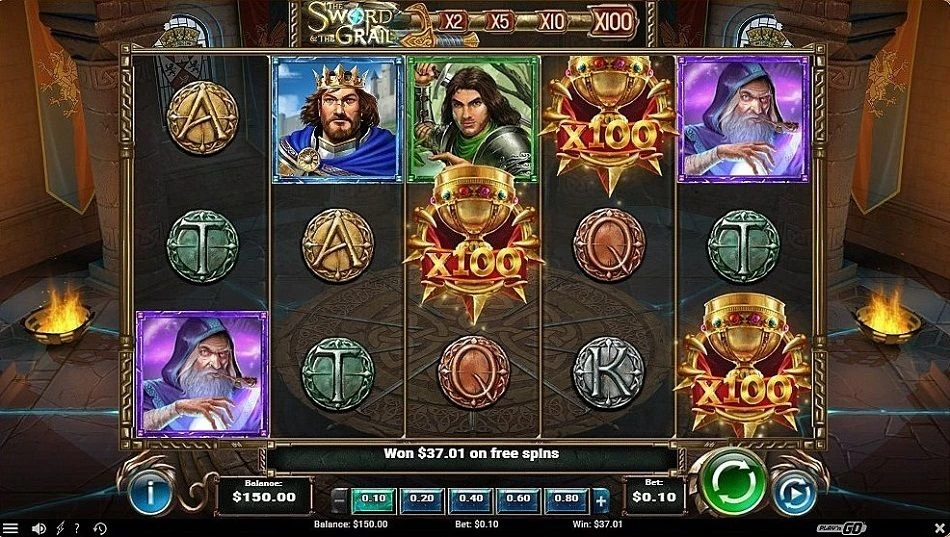Click the X100 multiplier on sword meter
Viewport: 950px width, 537px height.
coord(613,22)
